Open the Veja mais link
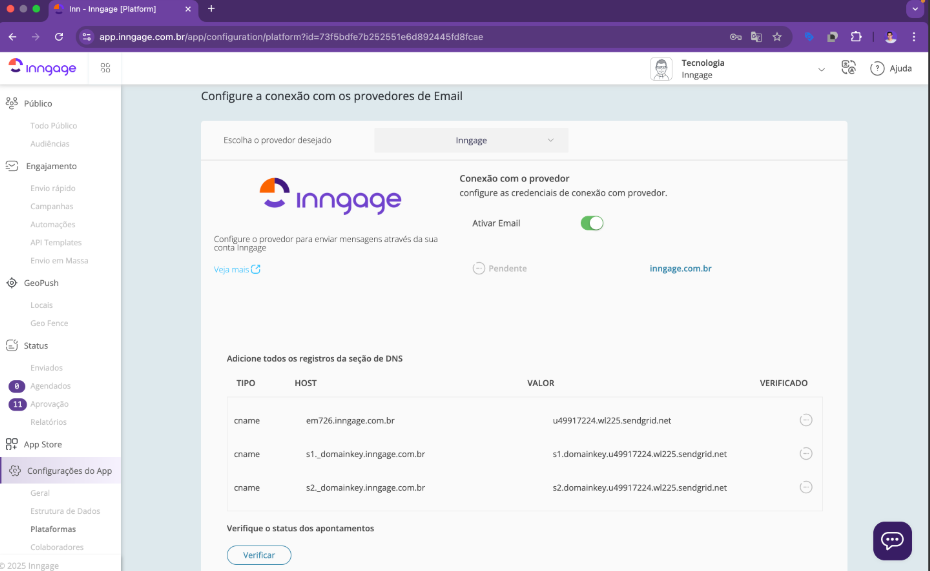Viewport: 930px width, 571px height. pos(231,269)
